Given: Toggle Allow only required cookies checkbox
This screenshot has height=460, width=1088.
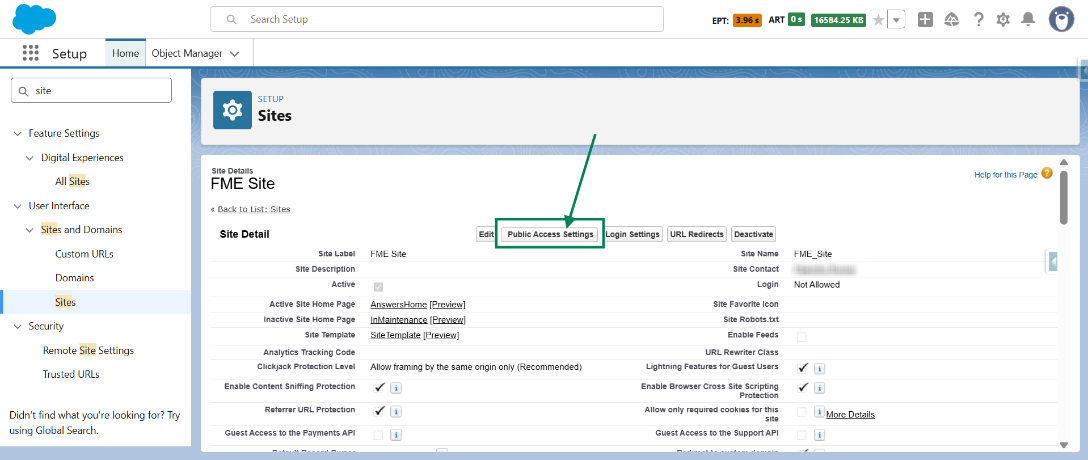Looking at the screenshot, I should (802, 411).
